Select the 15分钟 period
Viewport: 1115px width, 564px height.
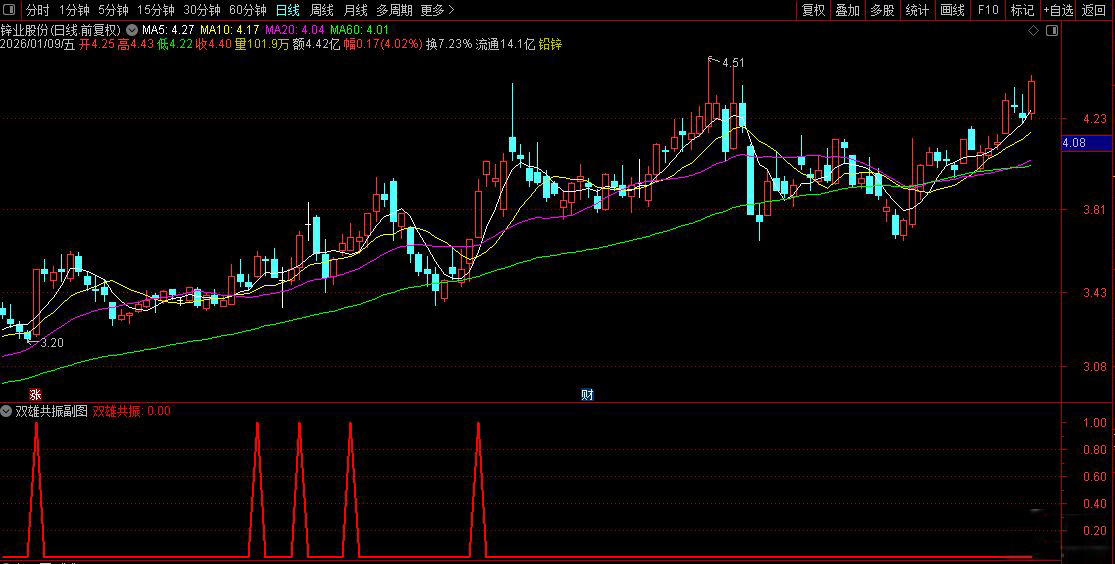point(156,10)
